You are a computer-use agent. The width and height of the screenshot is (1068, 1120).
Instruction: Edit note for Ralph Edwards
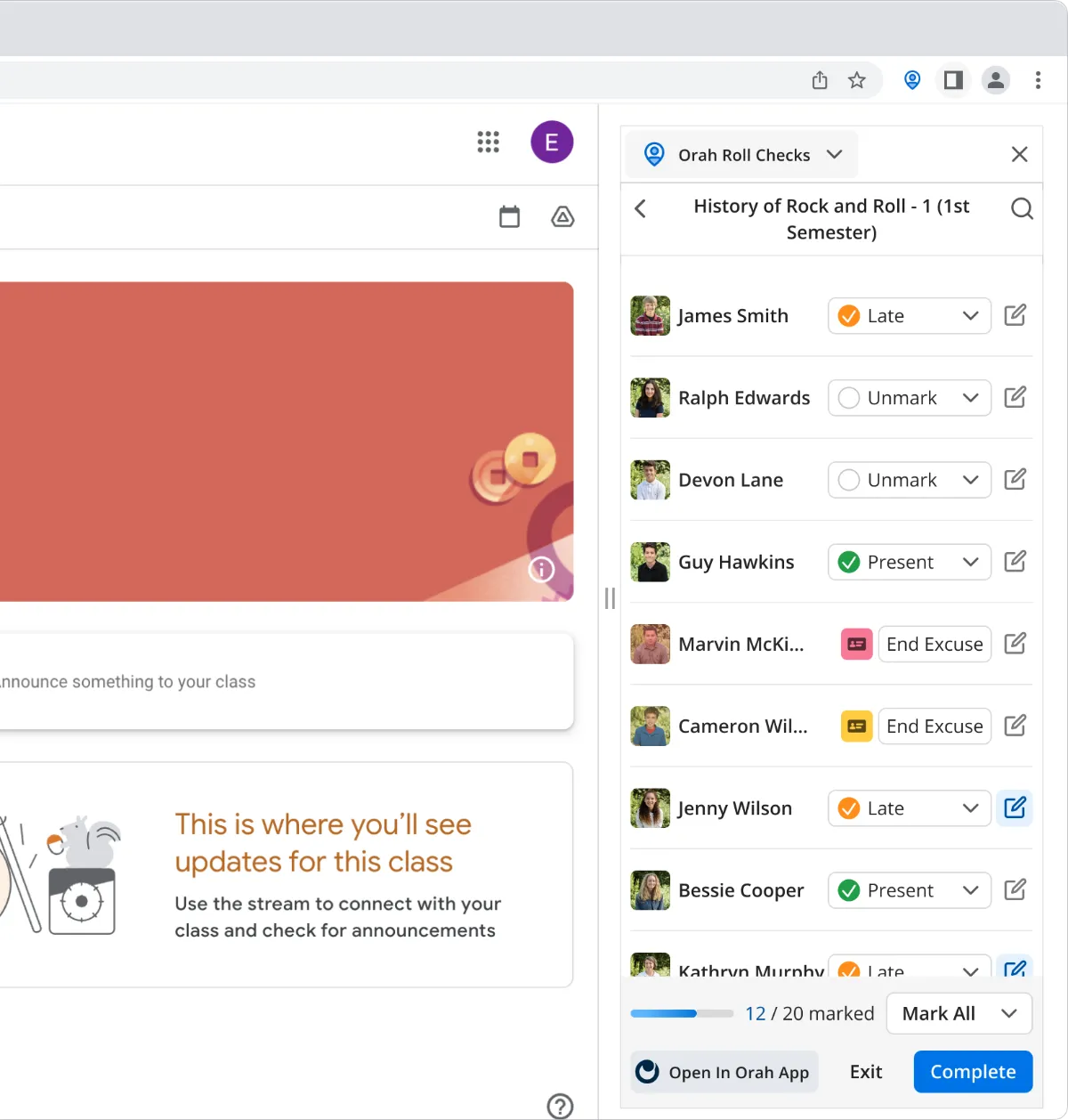coord(1015,397)
